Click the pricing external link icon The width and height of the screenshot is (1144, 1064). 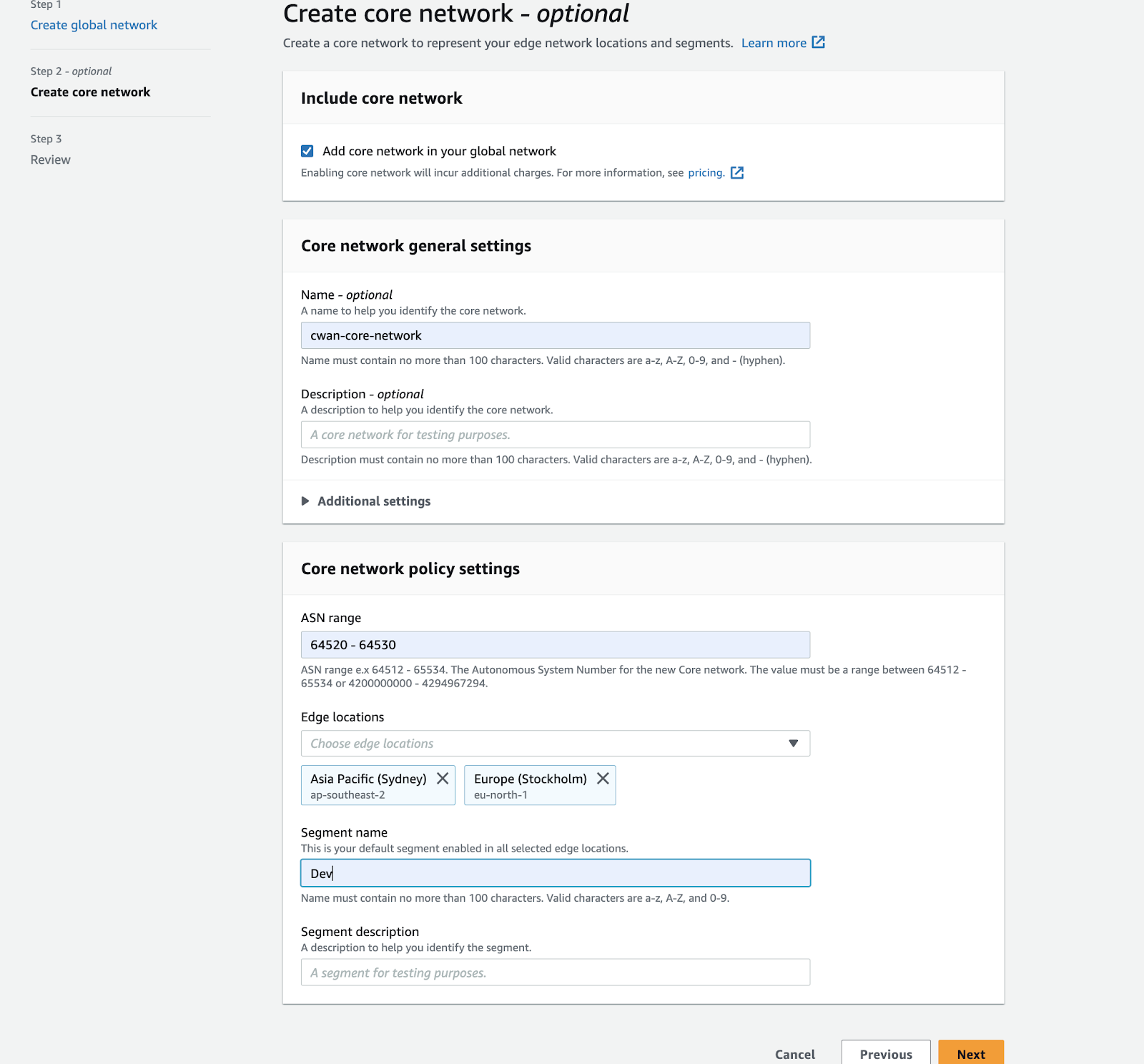[x=737, y=173]
